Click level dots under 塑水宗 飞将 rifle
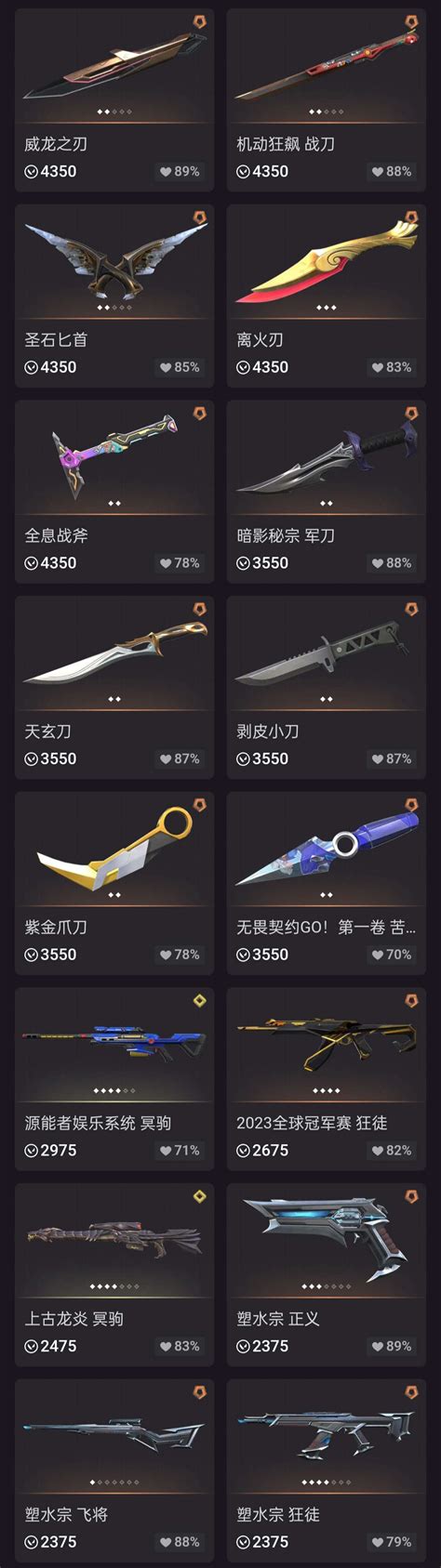Image resolution: width=441 pixels, height=1568 pixels. pos(114,1482)
